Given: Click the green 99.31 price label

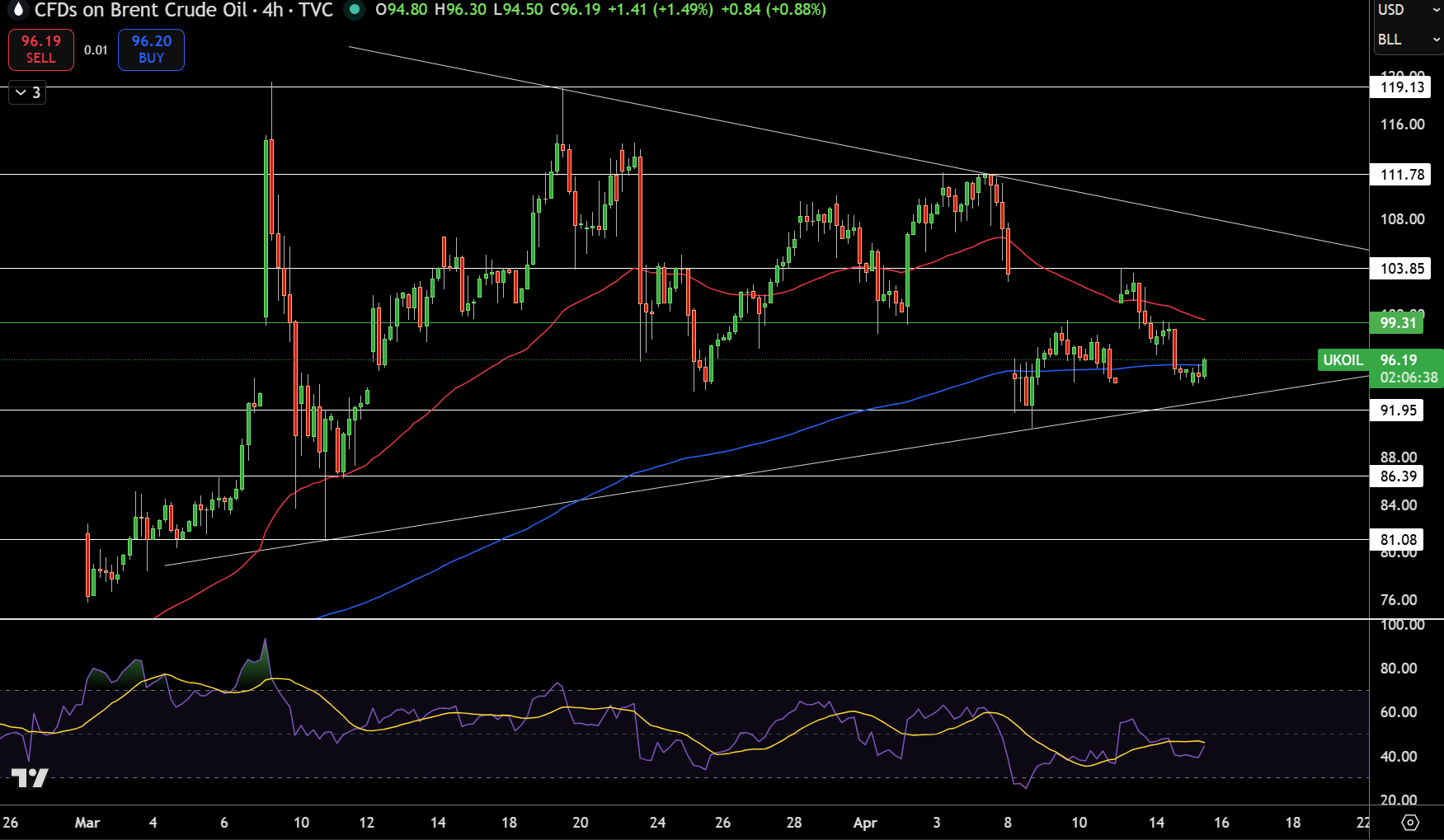Looking at the screenshot, I should [1397, 323].
